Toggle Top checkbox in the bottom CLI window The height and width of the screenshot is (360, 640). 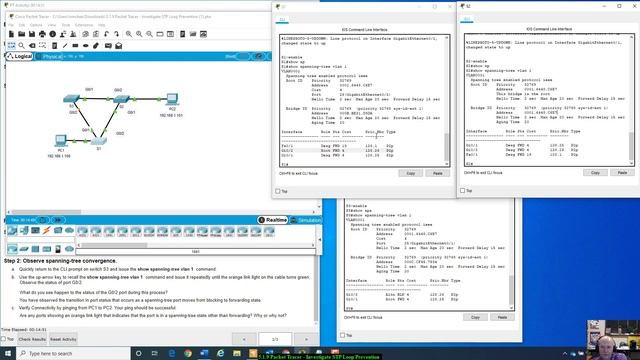342,335
